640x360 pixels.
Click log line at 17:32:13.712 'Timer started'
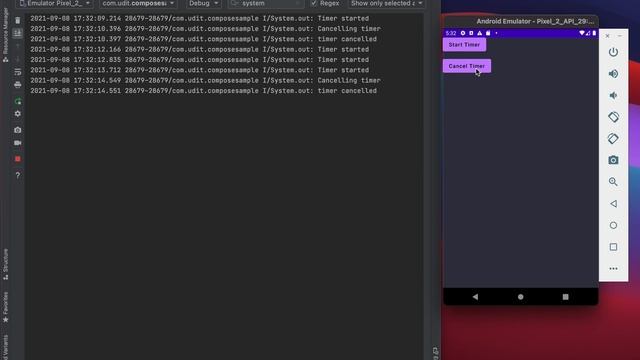(200, 70)
